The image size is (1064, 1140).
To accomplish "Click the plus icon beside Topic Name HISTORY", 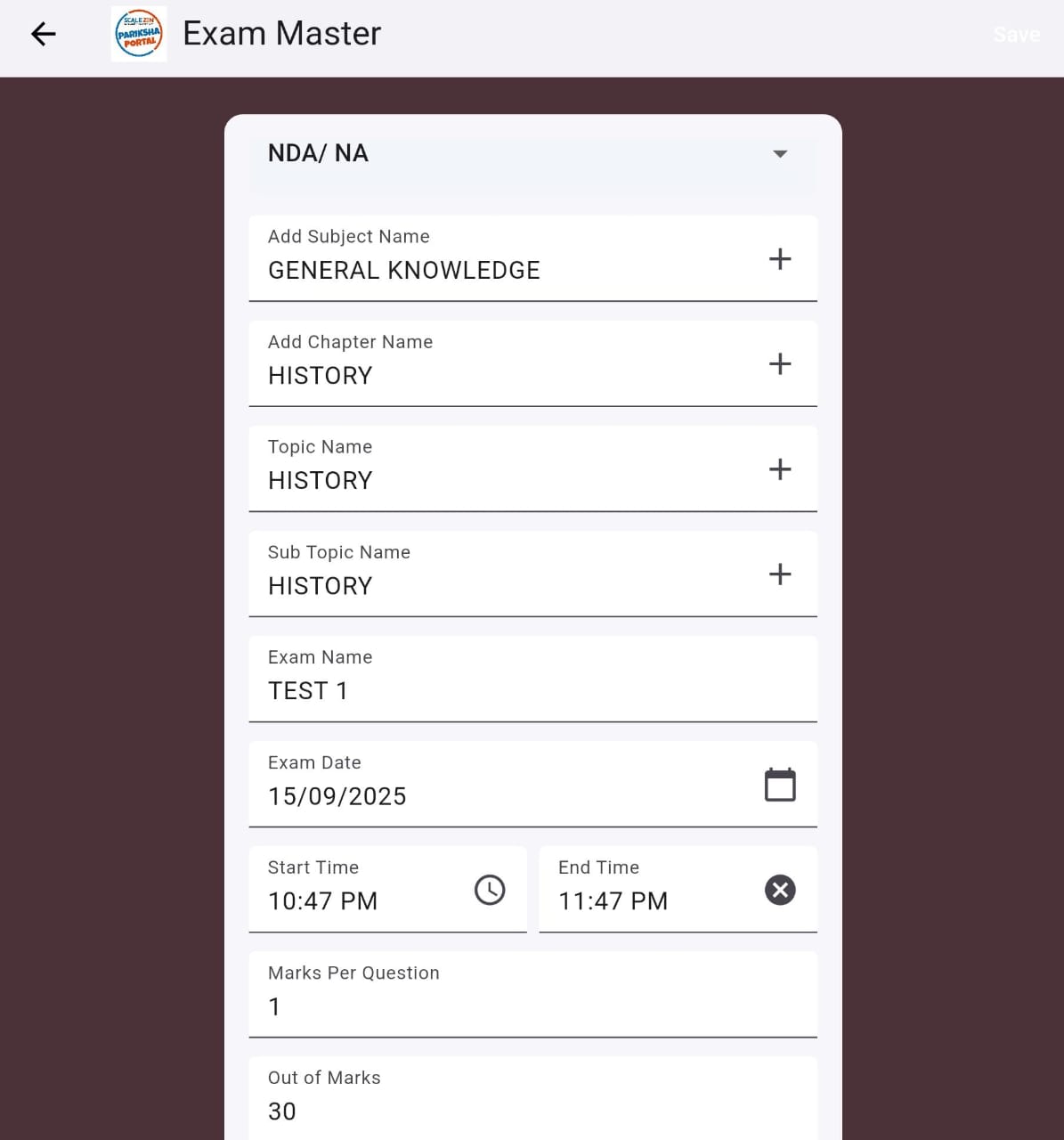I will 780,469.
